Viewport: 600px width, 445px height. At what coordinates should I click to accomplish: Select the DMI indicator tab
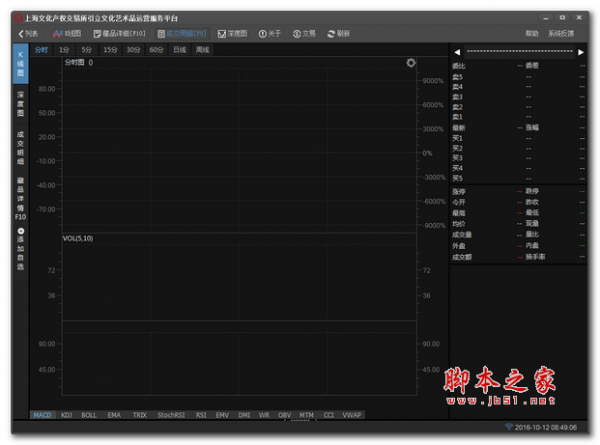[x=244, y=415]
